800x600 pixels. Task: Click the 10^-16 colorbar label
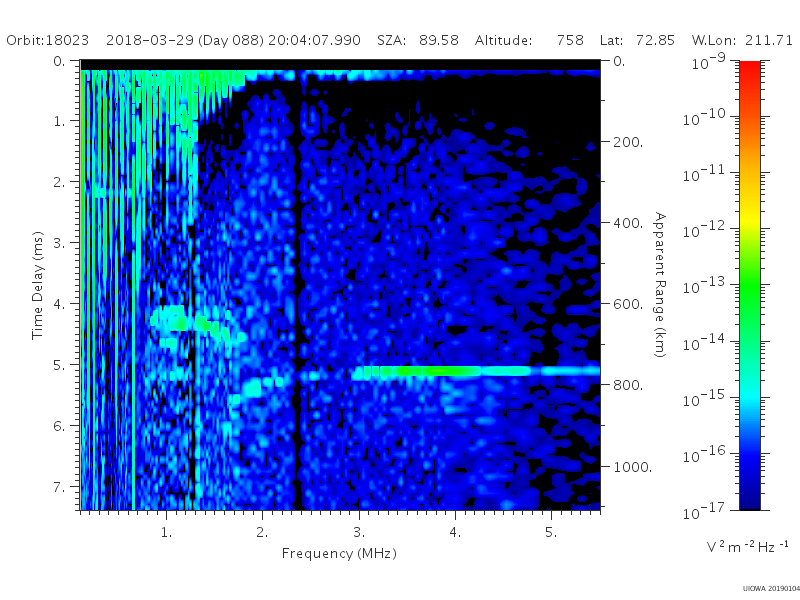[704, 455]
